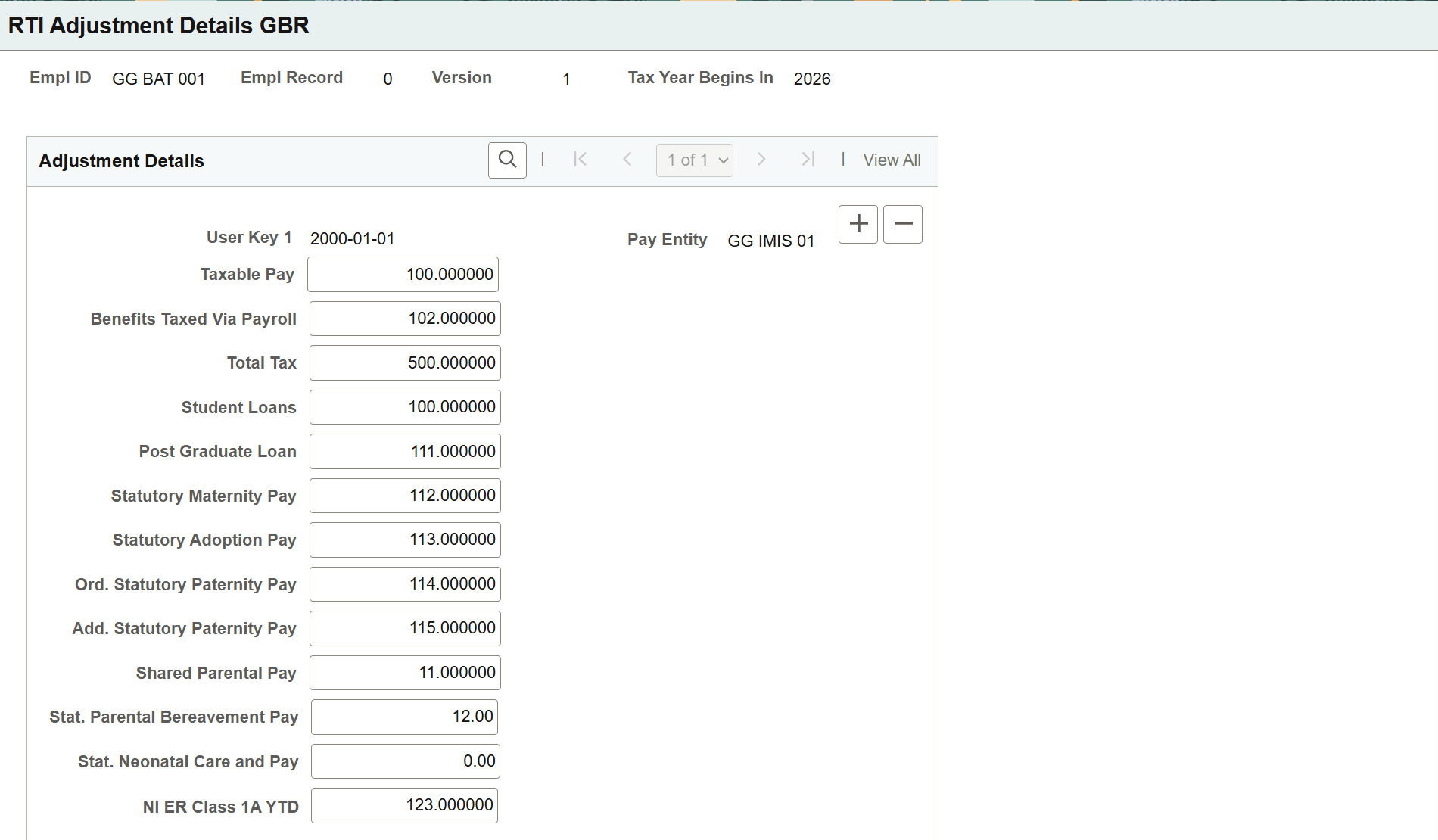1438x840 pixels.
Task: Click the Ord. Statutory Paternity Pay field
Action: [x=405, y=584]
